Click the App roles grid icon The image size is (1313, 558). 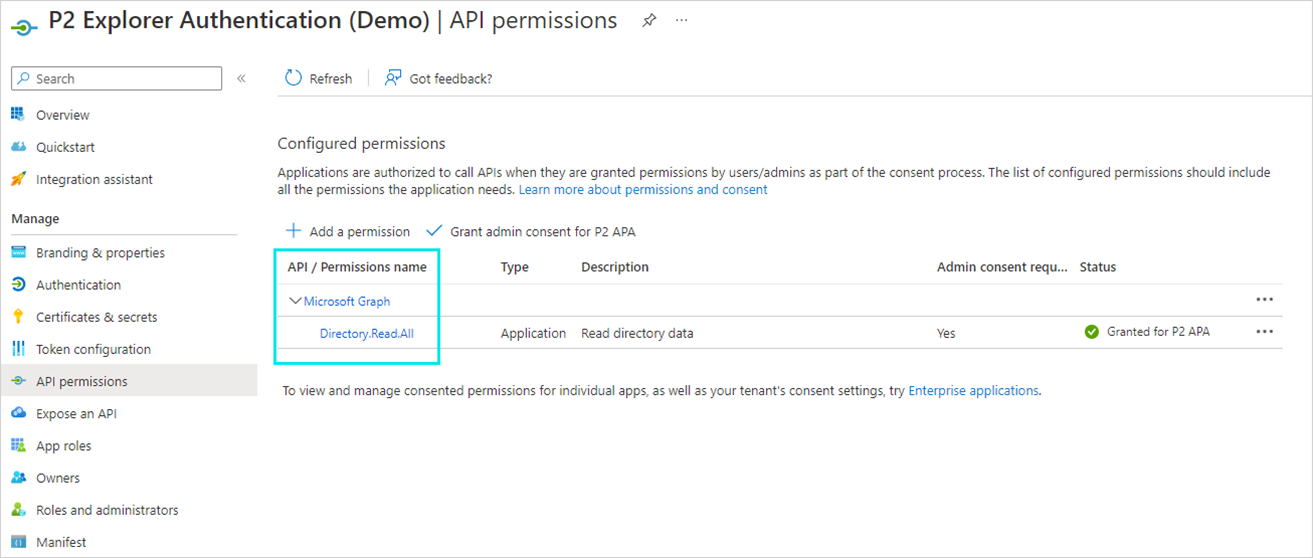(18, 446)
